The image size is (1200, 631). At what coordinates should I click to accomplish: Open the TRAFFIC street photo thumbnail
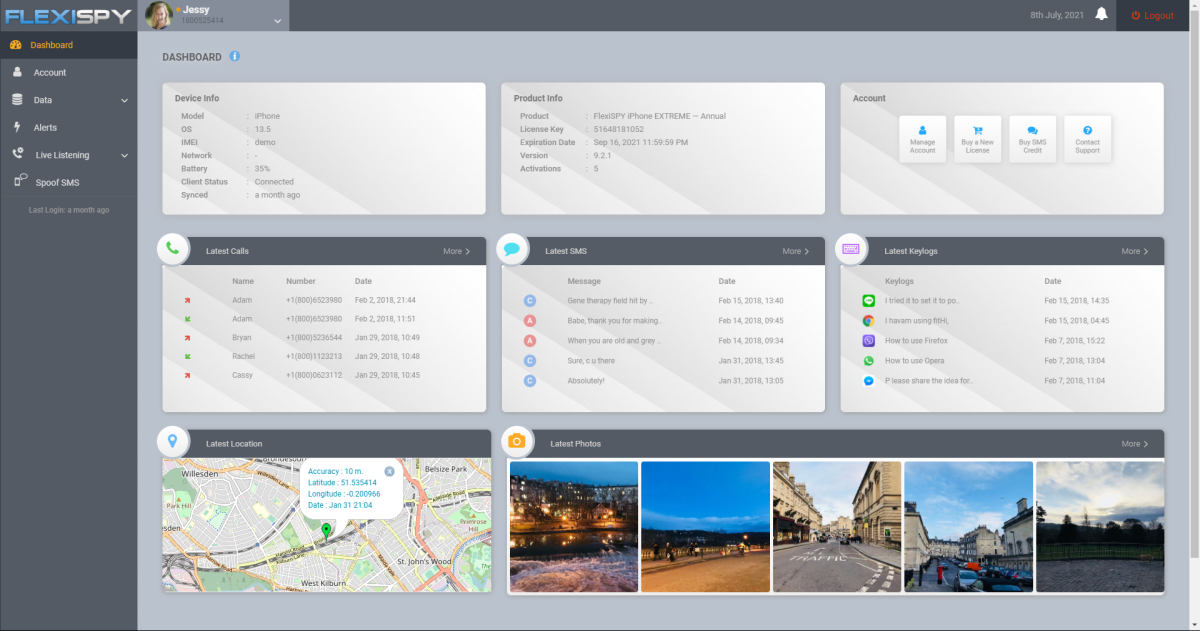point(837,526)
